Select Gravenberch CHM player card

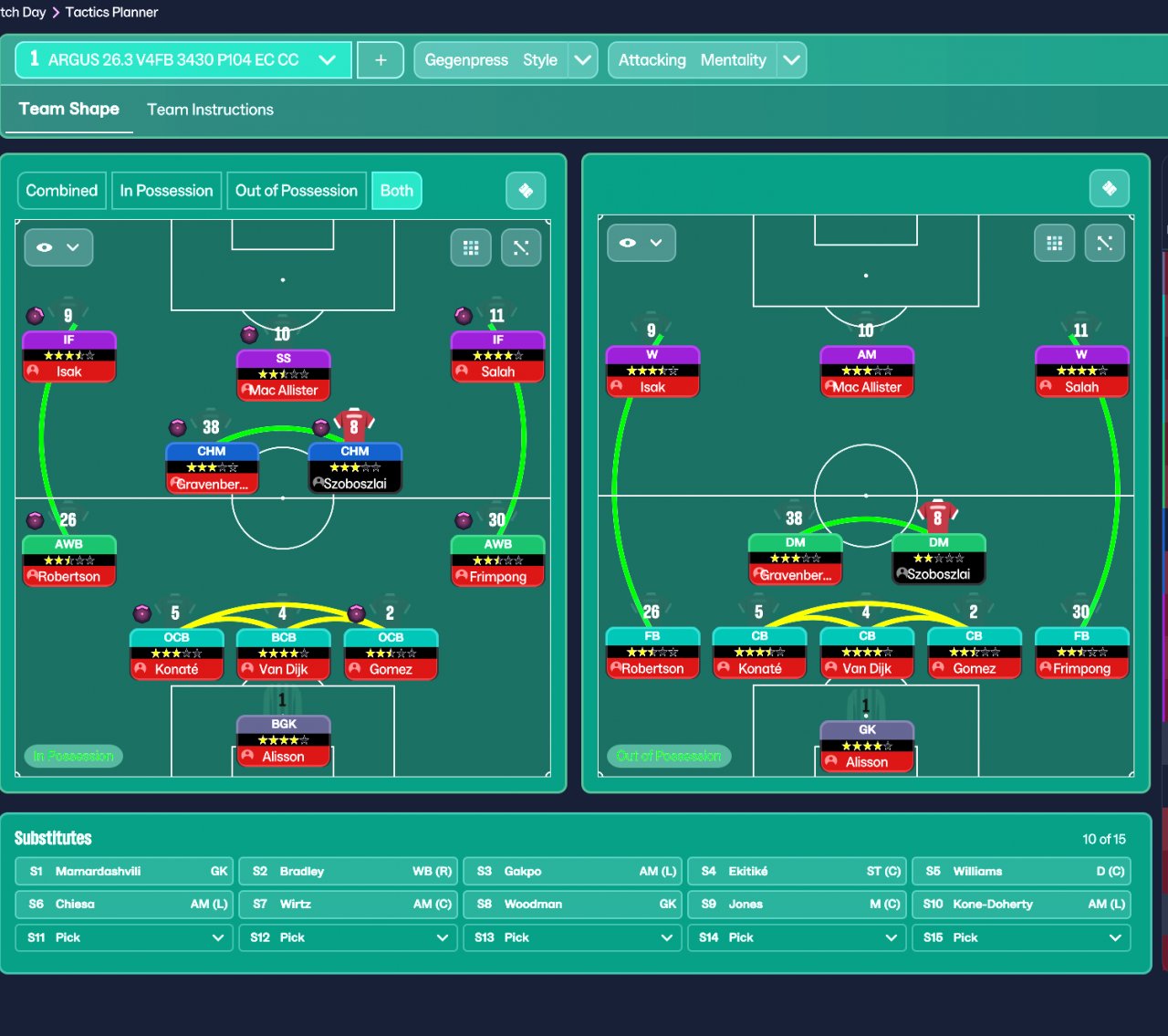pyautogui.click(x=212, y=468)
